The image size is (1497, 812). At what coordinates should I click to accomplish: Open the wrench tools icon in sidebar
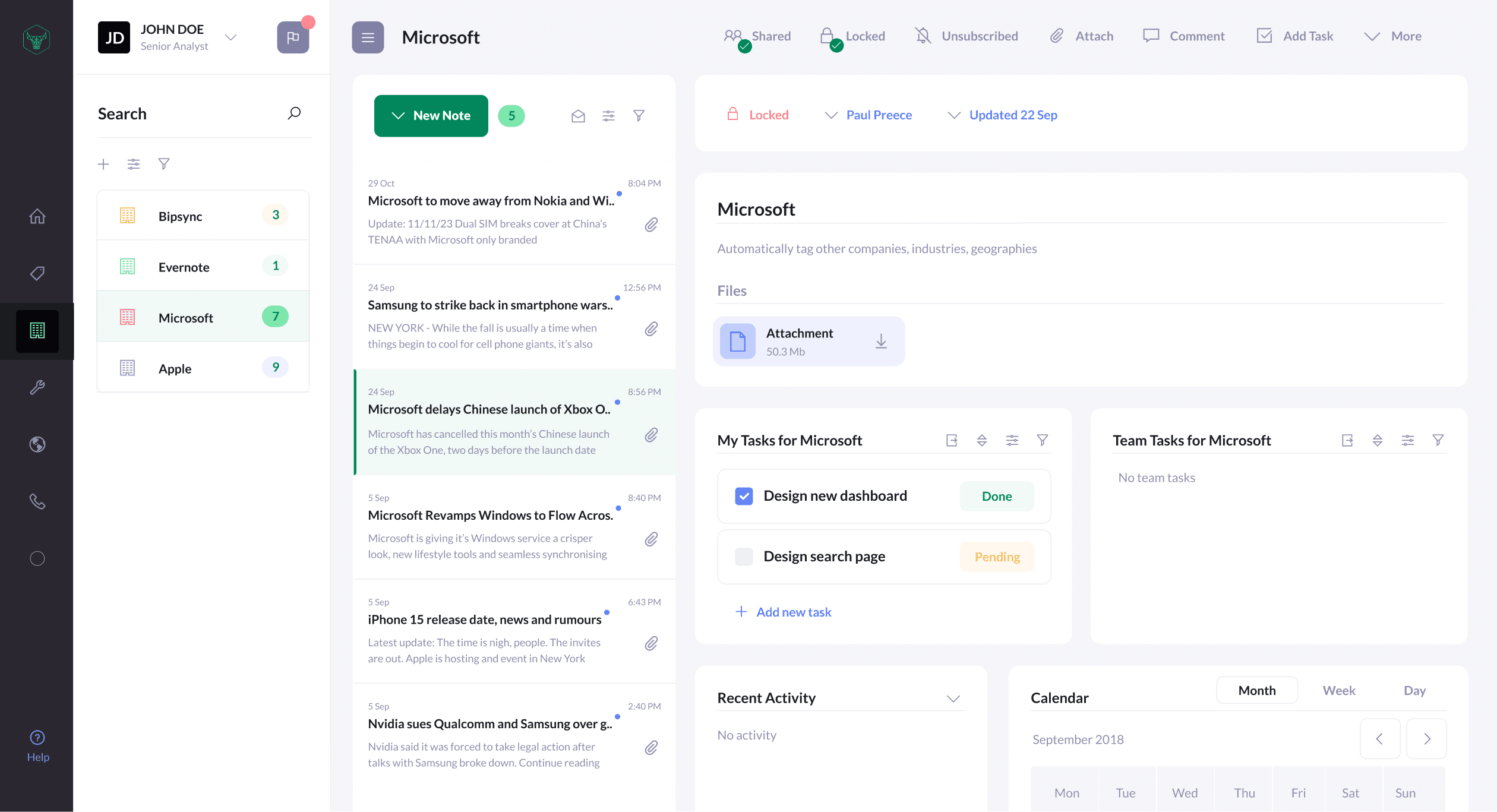[x=37, y=387]
